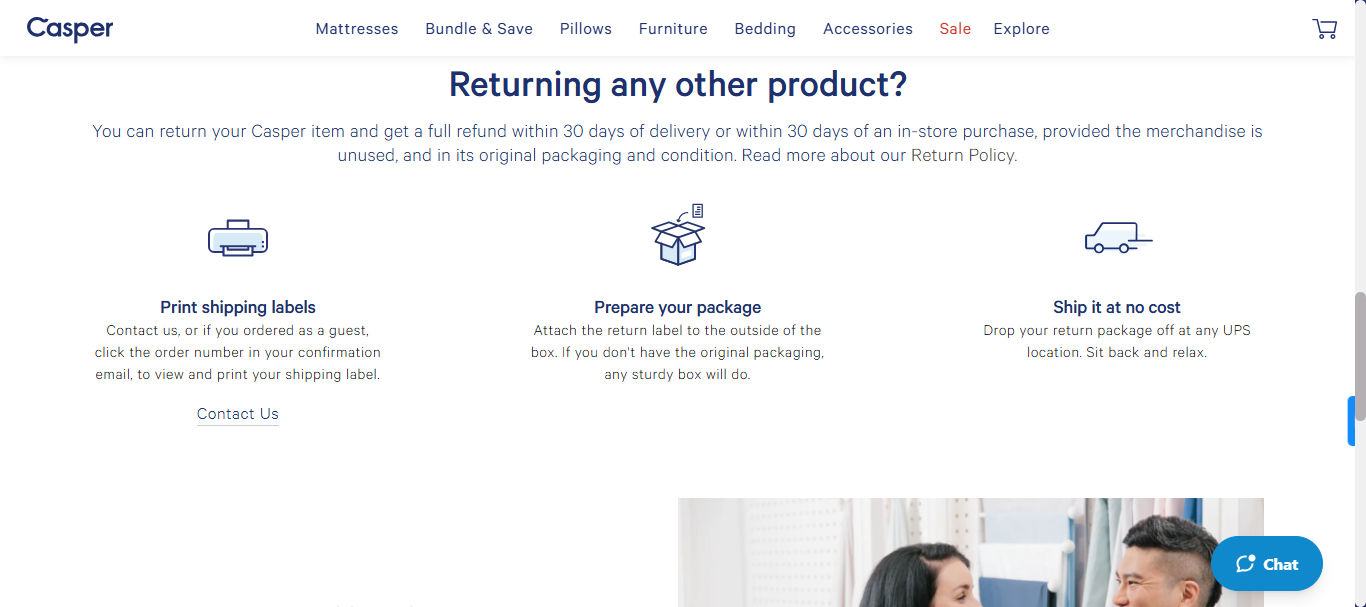Open the Return Policy link
The height and width of the screenshot is (607, 1366).
click(963, 156)
